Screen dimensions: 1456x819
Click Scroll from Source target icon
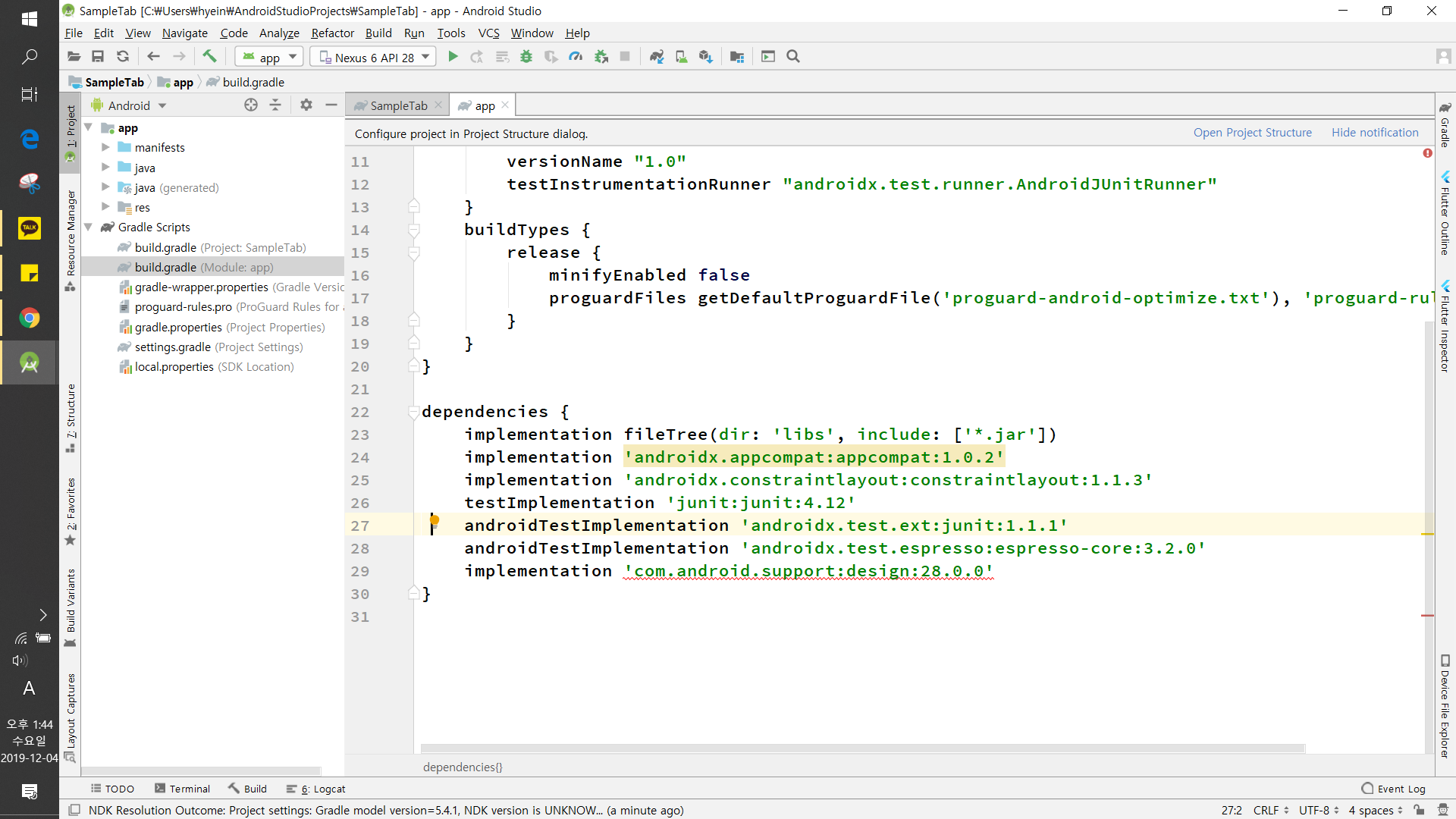[251, 105]
